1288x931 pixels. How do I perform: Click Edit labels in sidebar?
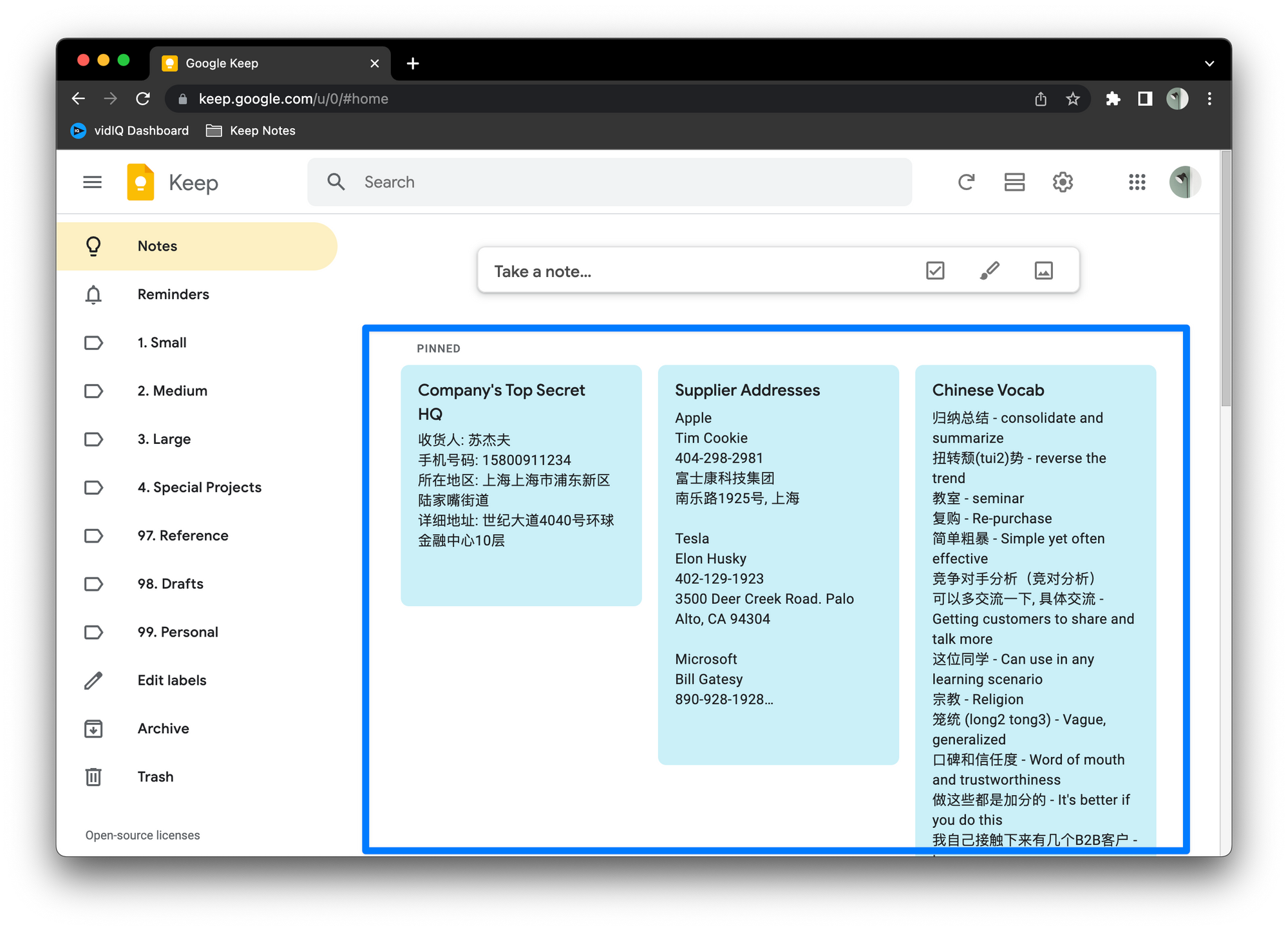[x=171, y=680]
